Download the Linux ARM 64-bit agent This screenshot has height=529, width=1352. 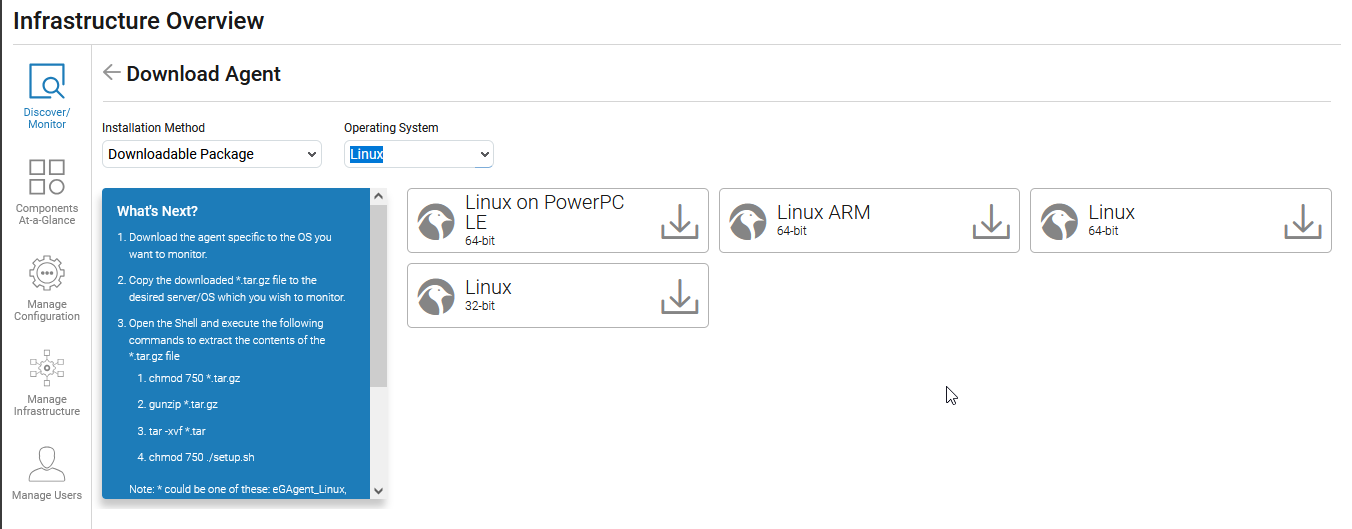(990, 221)
